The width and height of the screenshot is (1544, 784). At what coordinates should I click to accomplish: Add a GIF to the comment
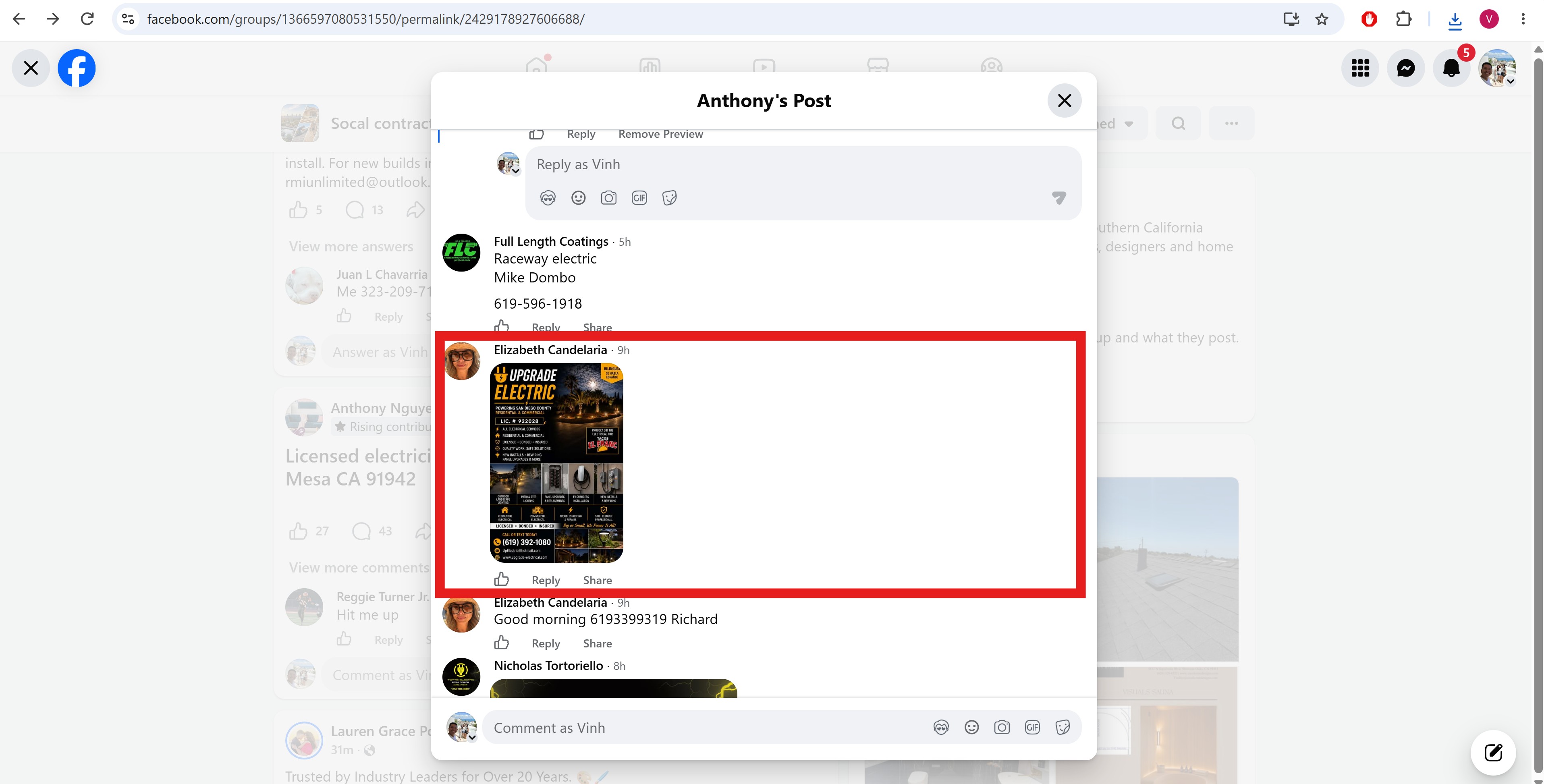pos(1032,728)
